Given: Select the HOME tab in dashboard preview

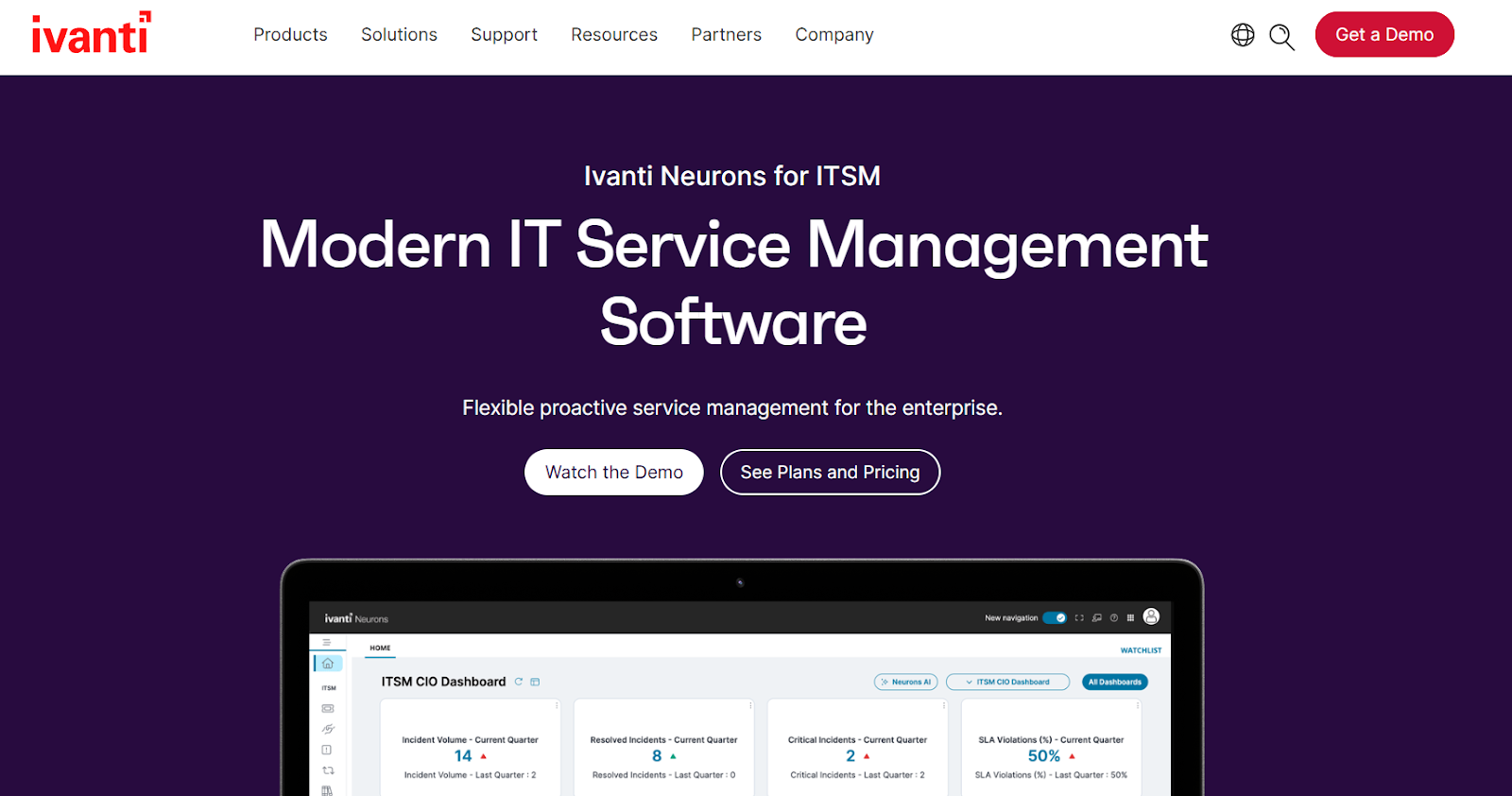Looking at the screenshot, I should 380,649.
